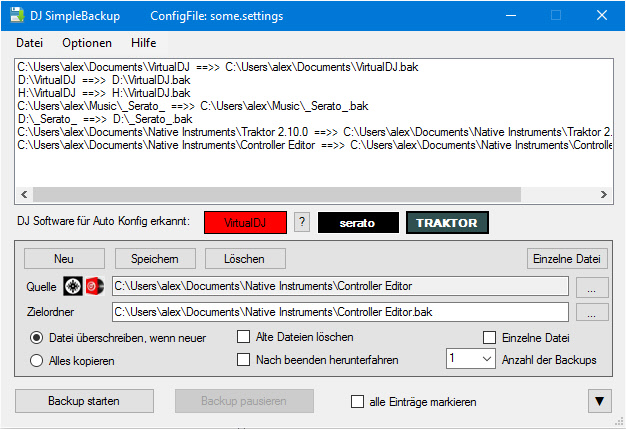Click the Speichern button

coord(155,259)
